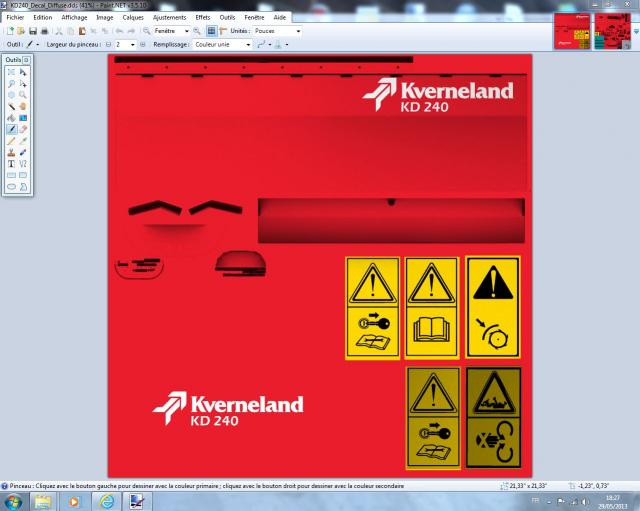Close the Outils tools panel
This screenshot has width=640, height=511.
26,60
